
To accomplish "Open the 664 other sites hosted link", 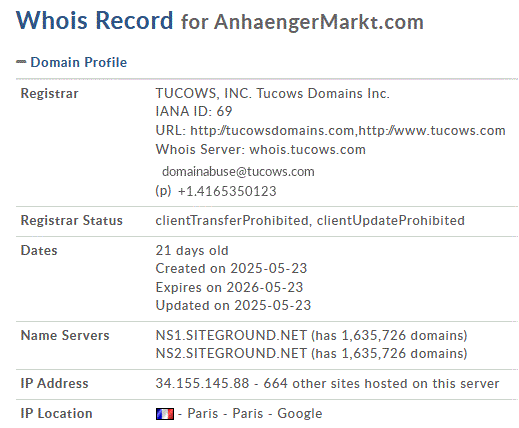I will [381, 383].
